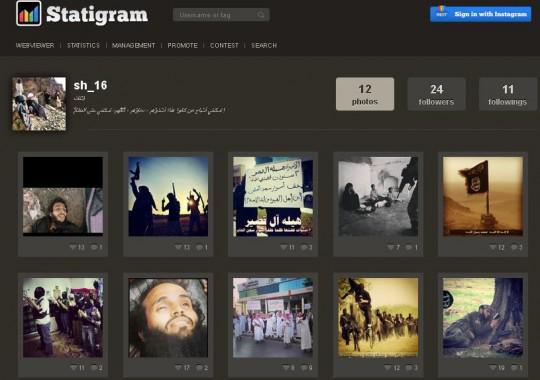Click the Username or tag search field

(x=221, y=15)
